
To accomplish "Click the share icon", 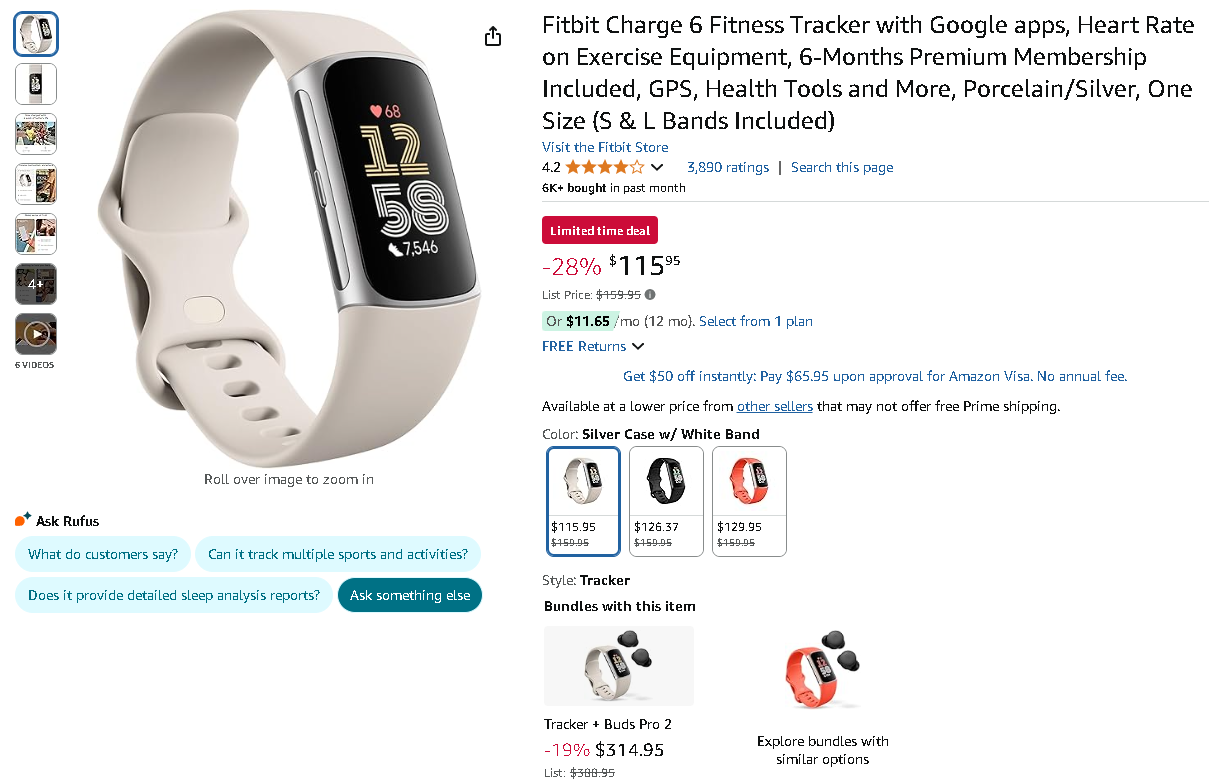I will tap(492, 35).
